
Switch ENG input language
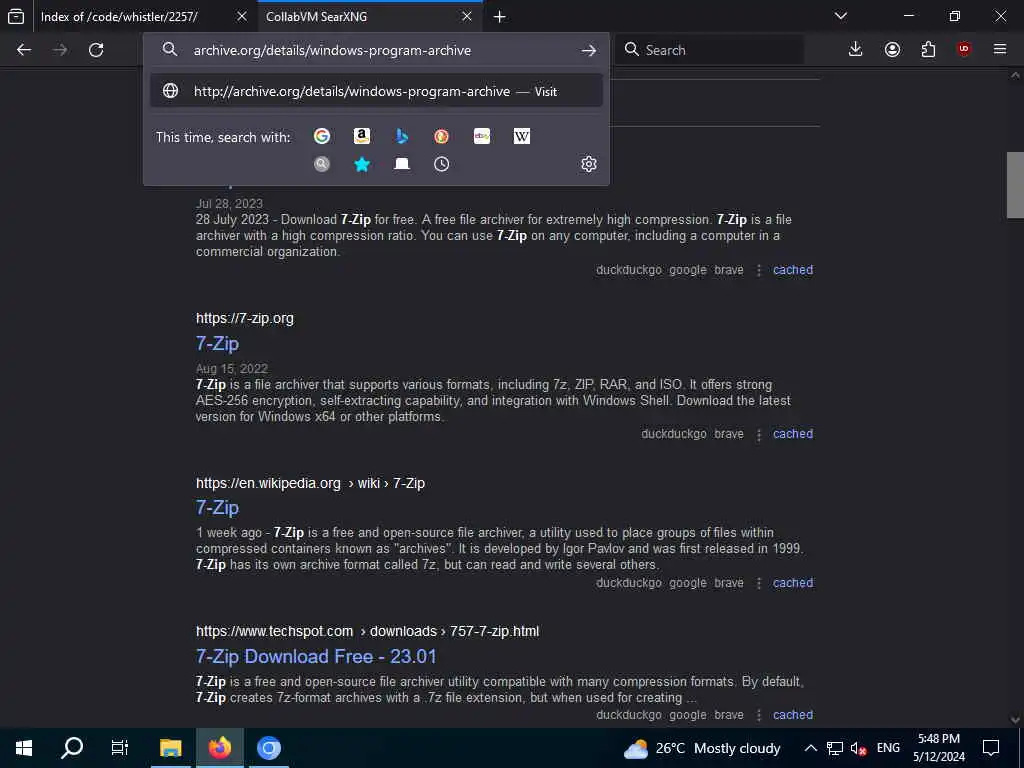[888, 748]
